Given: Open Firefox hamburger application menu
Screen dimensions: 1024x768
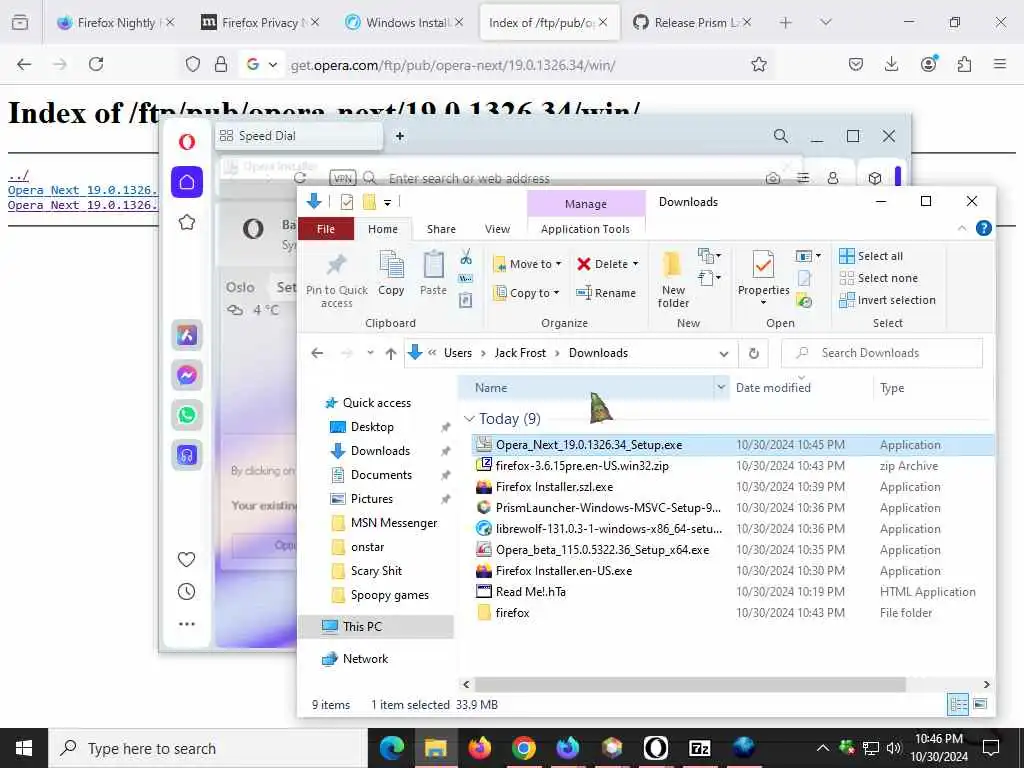Looking at the screenshot, I should coord(1000,64).
